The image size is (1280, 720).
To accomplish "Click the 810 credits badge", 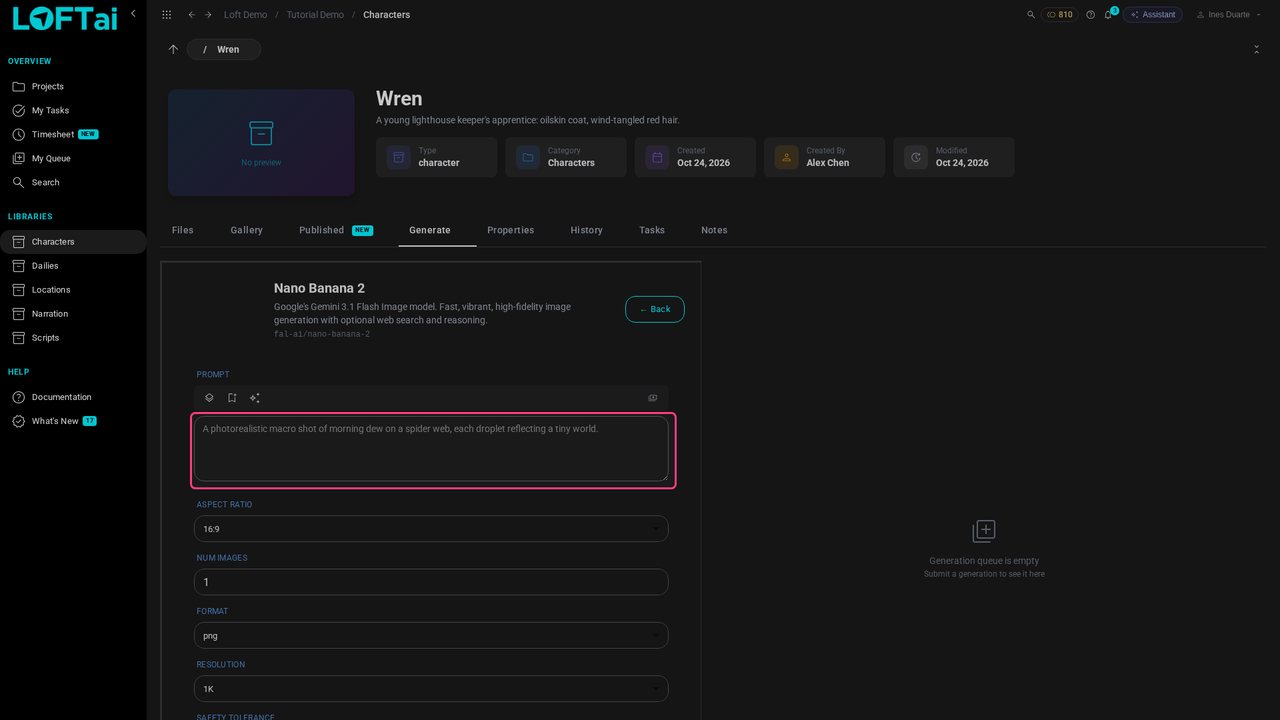I will (1060, 15).
